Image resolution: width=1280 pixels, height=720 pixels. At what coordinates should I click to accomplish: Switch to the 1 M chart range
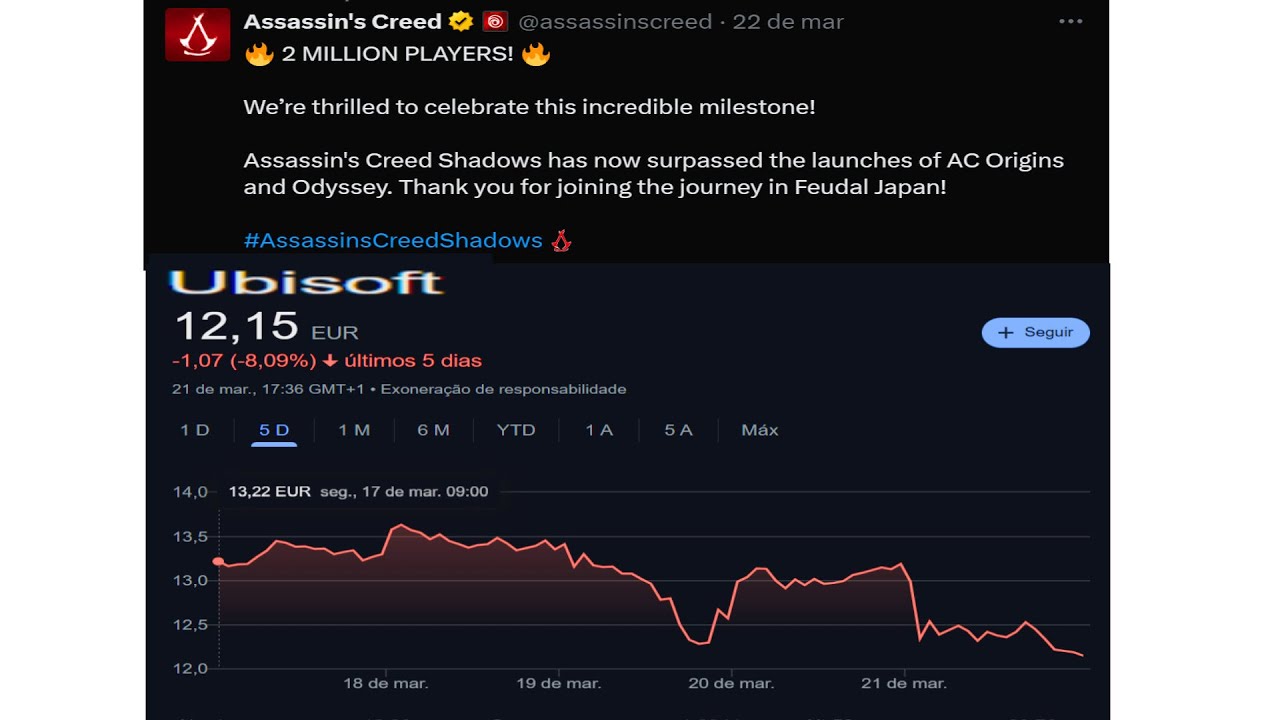coord(354,430)
